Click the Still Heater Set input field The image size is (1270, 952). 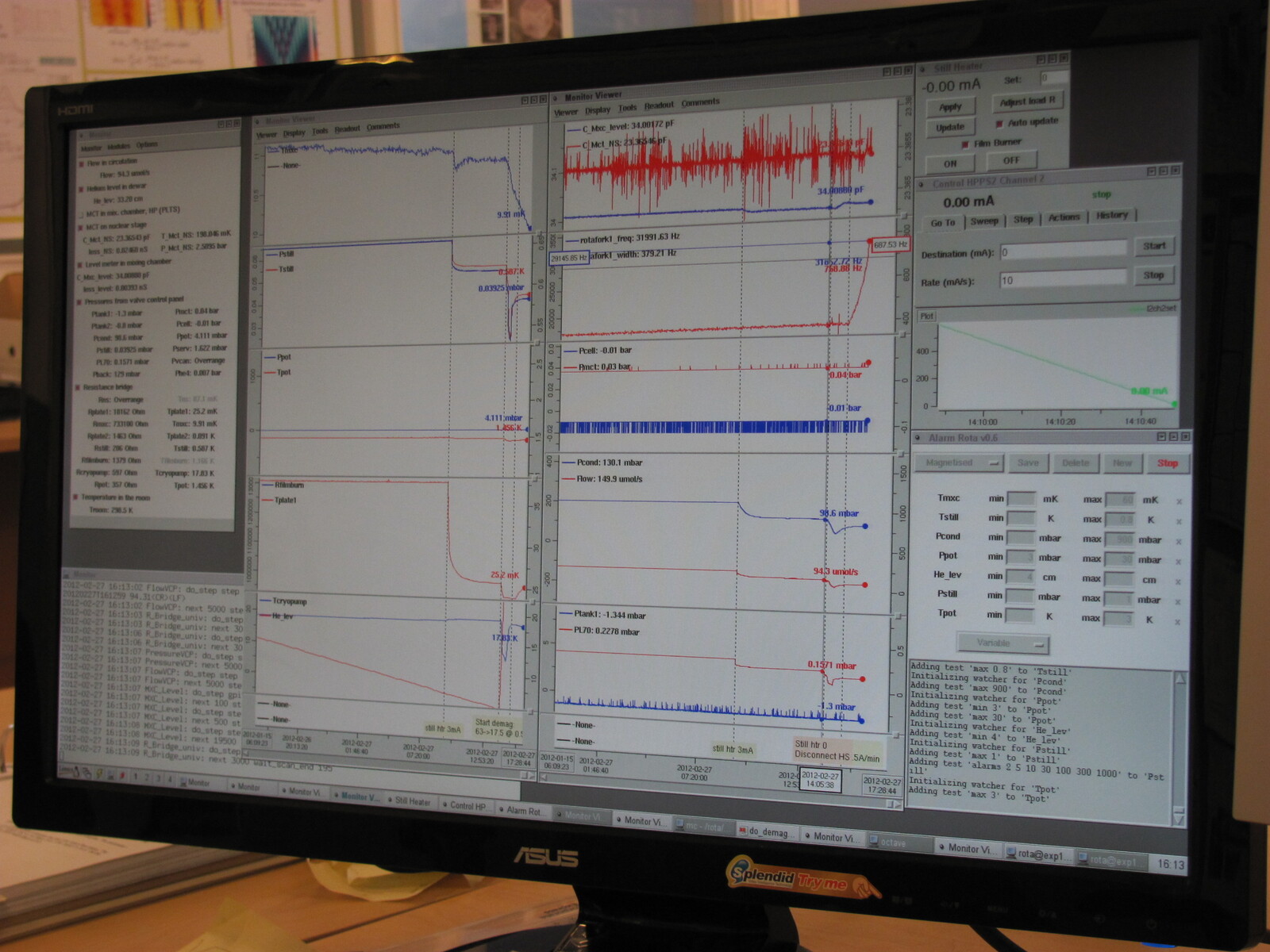pyautogui.click(x=1053, y=78)
